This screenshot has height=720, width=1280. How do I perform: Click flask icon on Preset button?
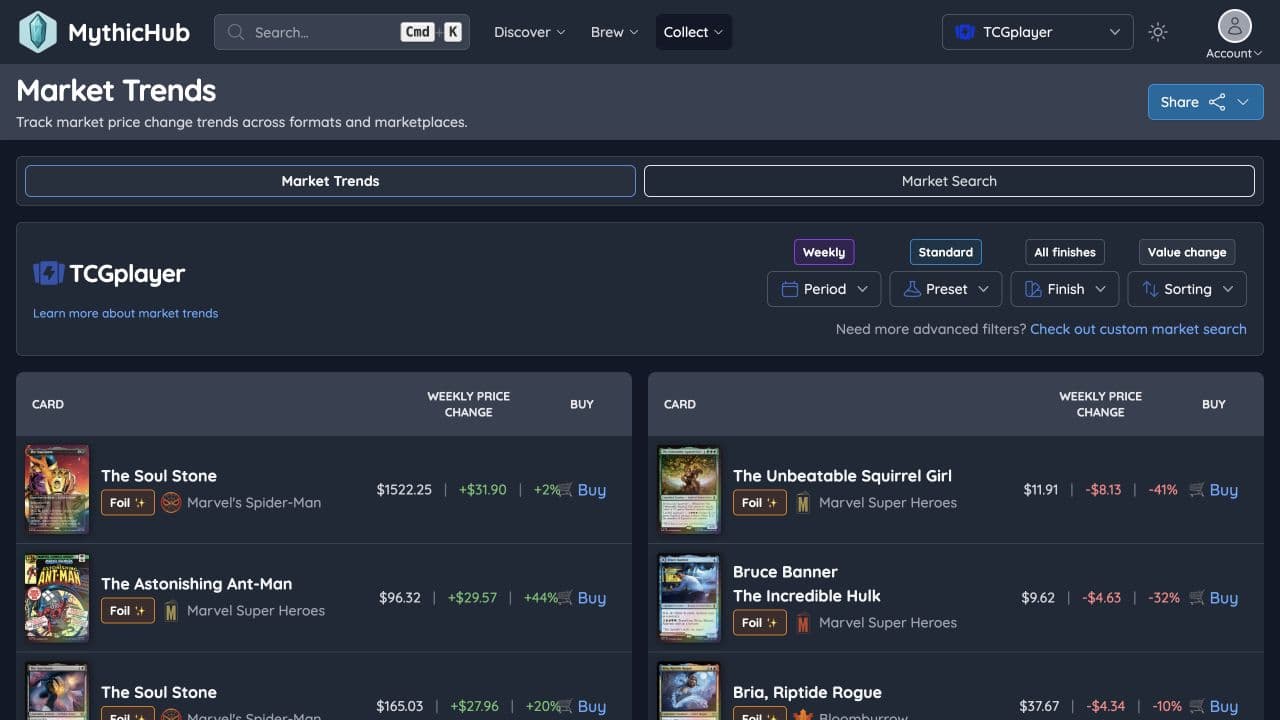point(911,289)
